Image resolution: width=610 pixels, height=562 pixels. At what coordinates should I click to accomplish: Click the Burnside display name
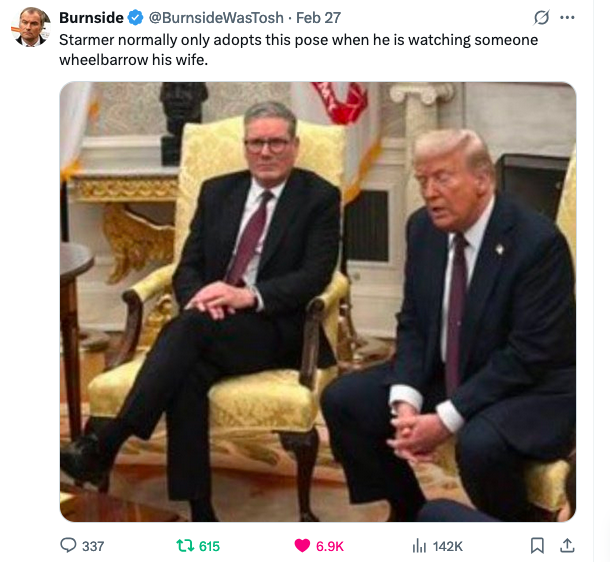coord(91,18)
